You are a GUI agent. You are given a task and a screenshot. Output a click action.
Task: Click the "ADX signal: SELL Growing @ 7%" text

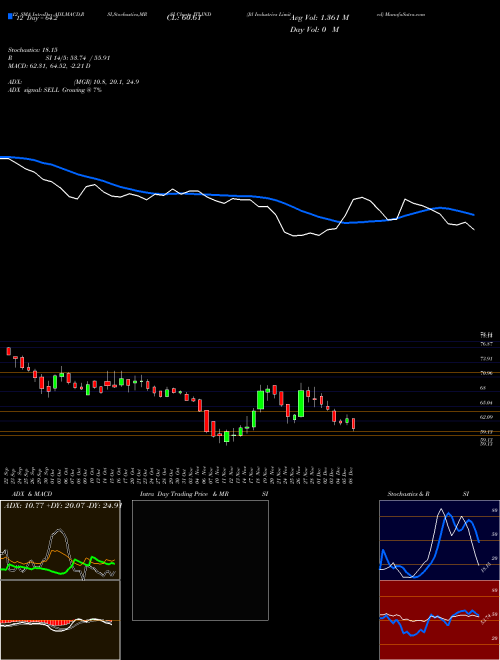pyautogui.click(x=55, y=90)
